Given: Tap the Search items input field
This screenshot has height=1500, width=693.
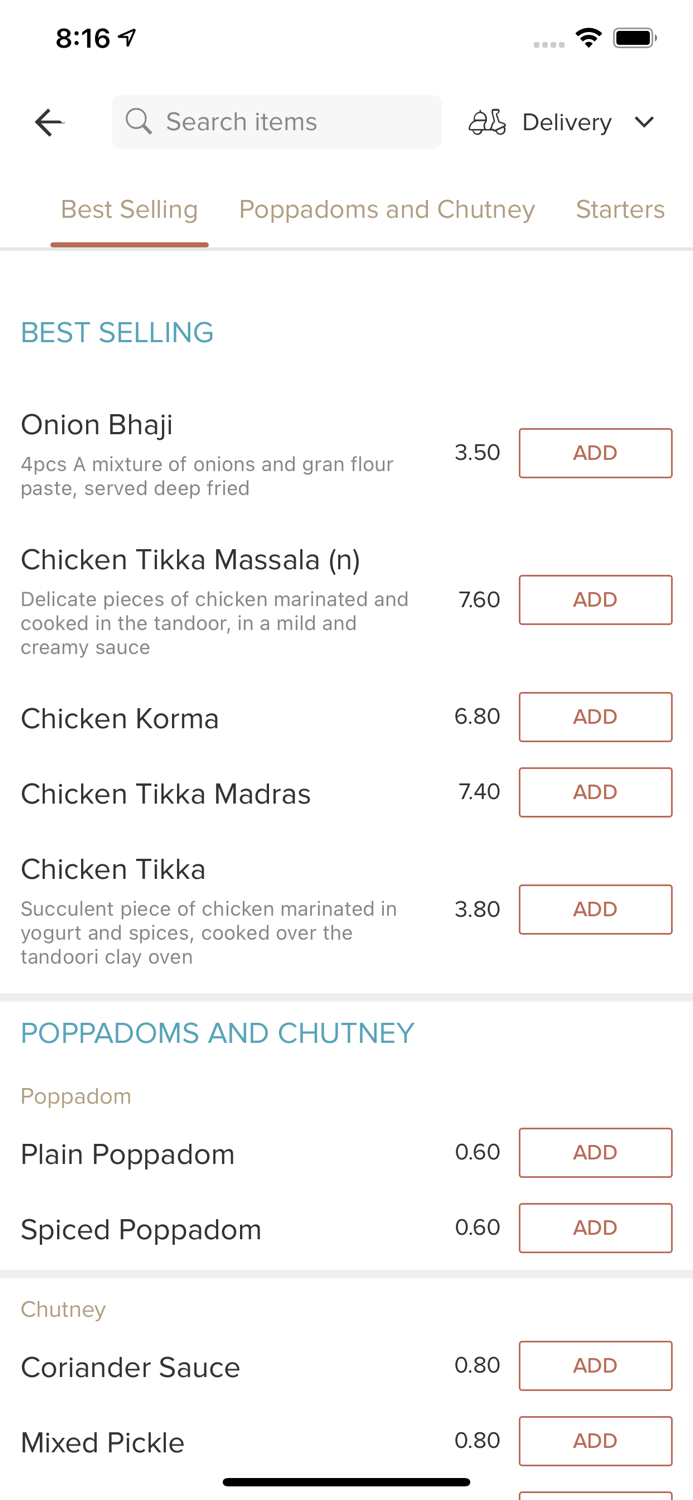Looking at the screenshot, I should [x=277, y=121].
